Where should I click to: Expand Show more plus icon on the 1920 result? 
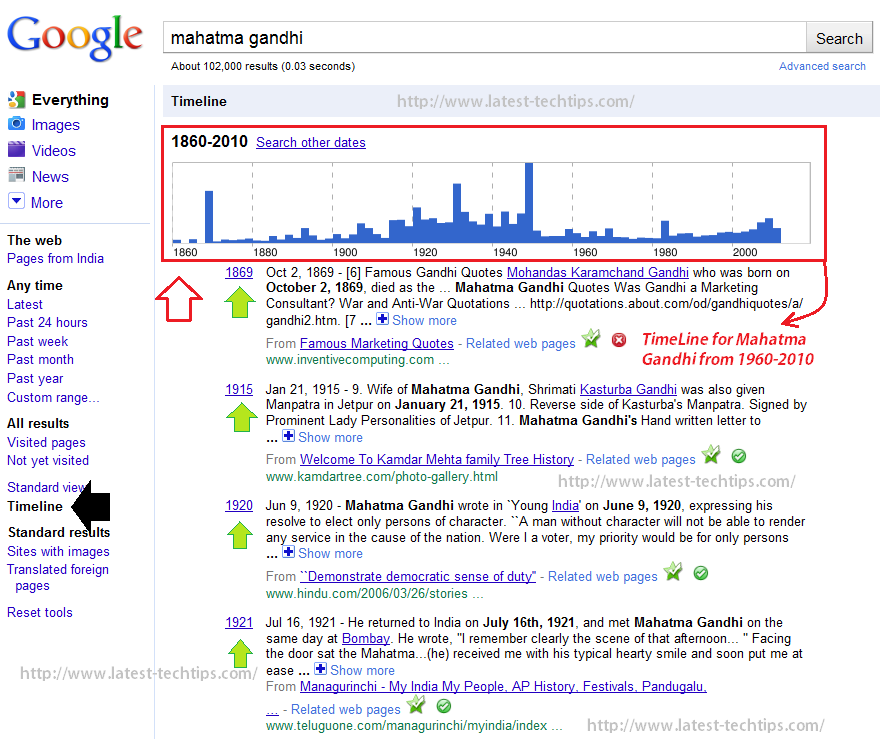click(x=288, y=552)
